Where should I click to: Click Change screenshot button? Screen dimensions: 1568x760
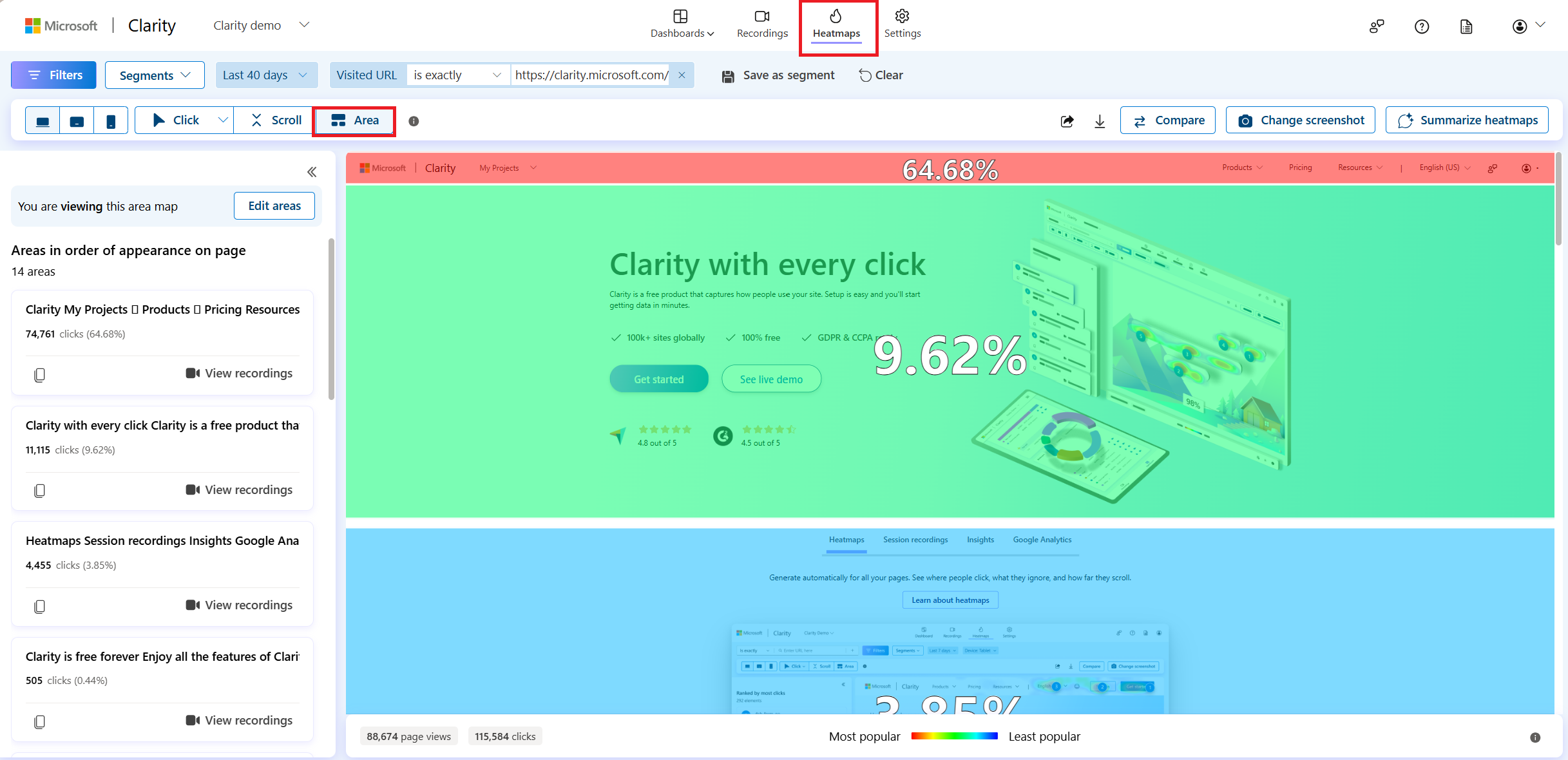[1300, 120]
